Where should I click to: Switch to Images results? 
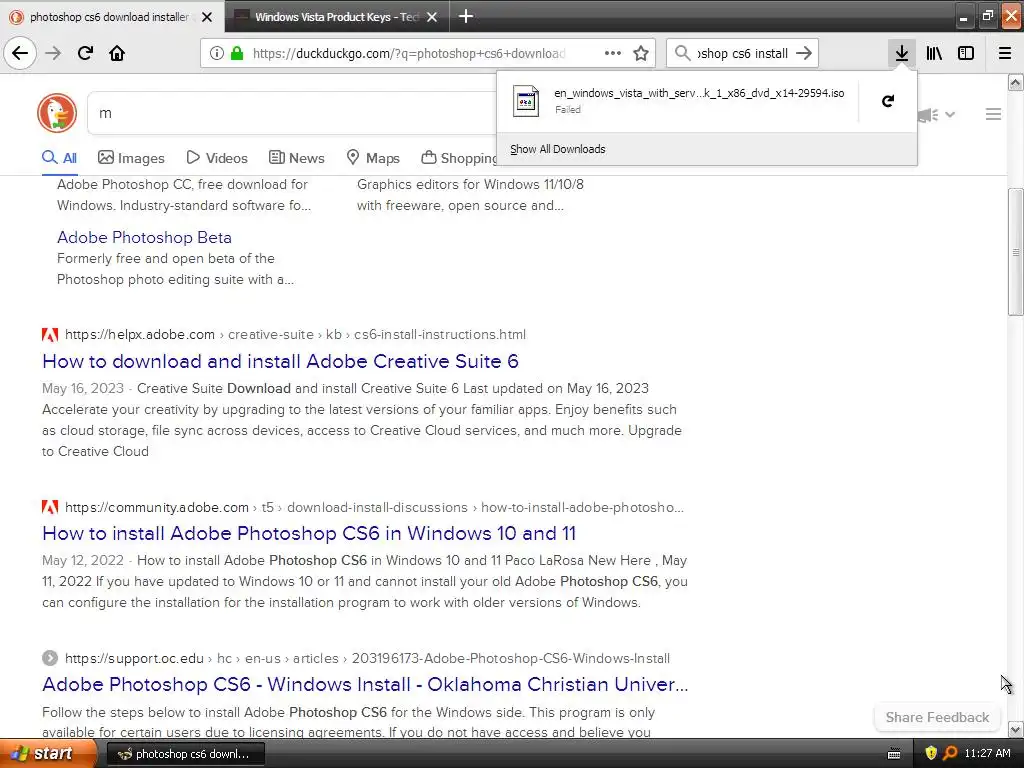tap(131, 158)
